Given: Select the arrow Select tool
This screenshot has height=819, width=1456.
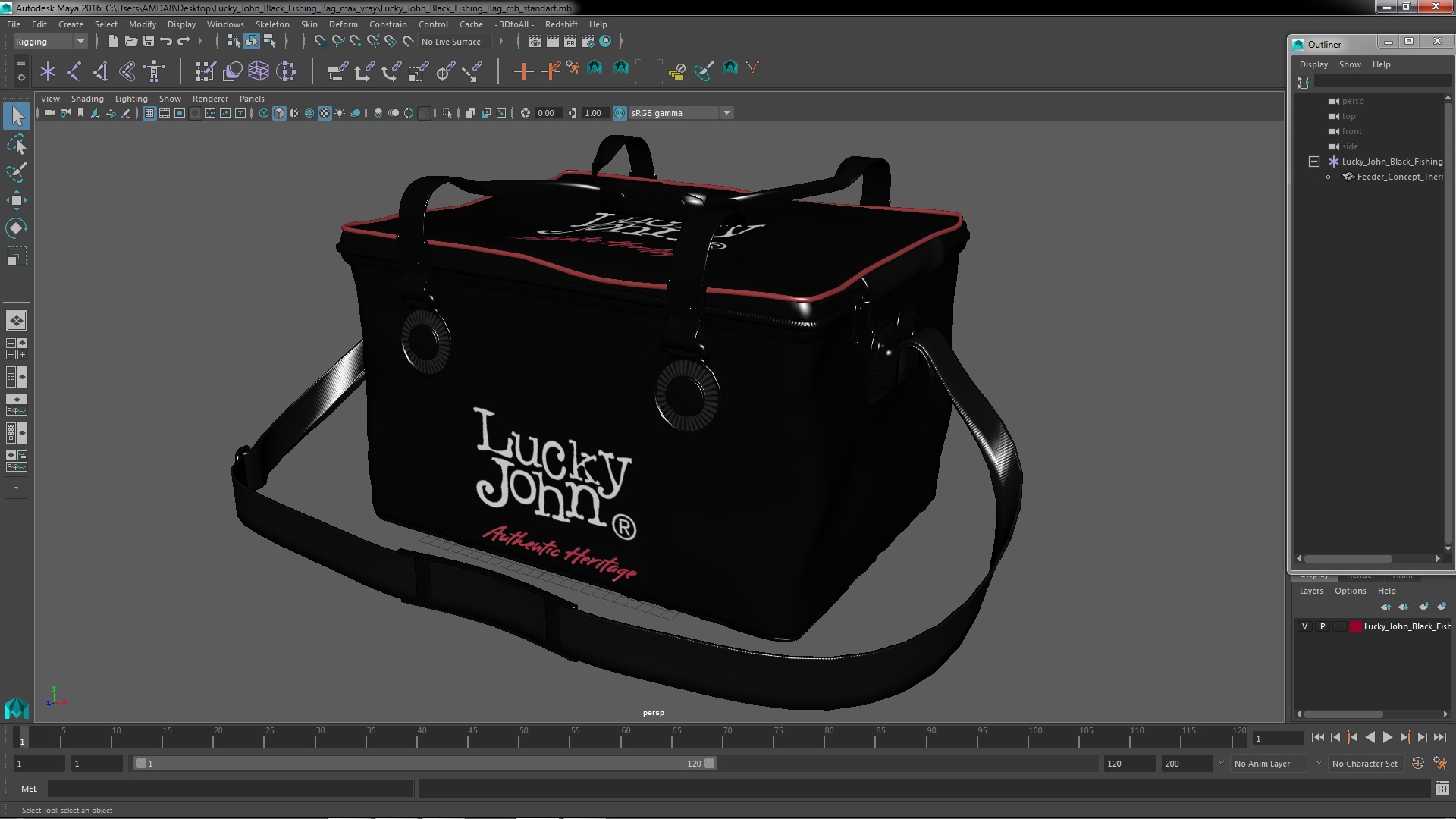Looking at the screenshot, I should pyautogui.click(x=17, y=116).
